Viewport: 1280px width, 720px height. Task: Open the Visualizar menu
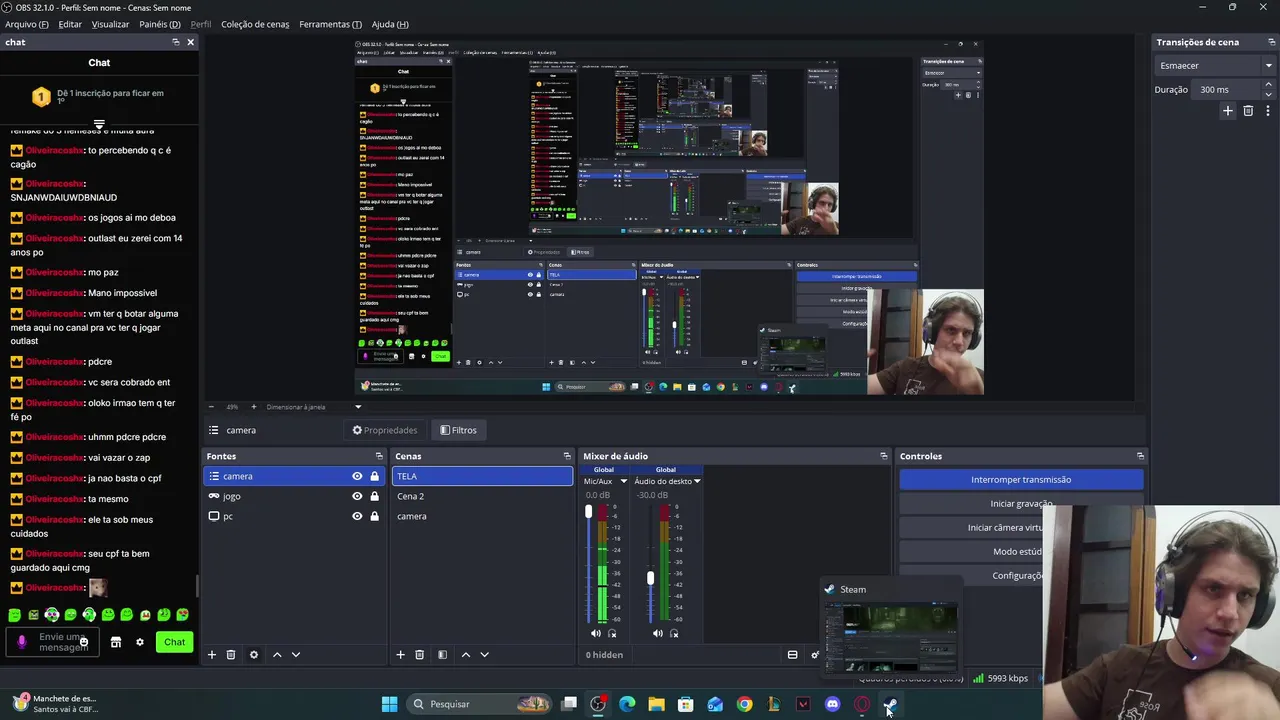[x=110, y=24]
